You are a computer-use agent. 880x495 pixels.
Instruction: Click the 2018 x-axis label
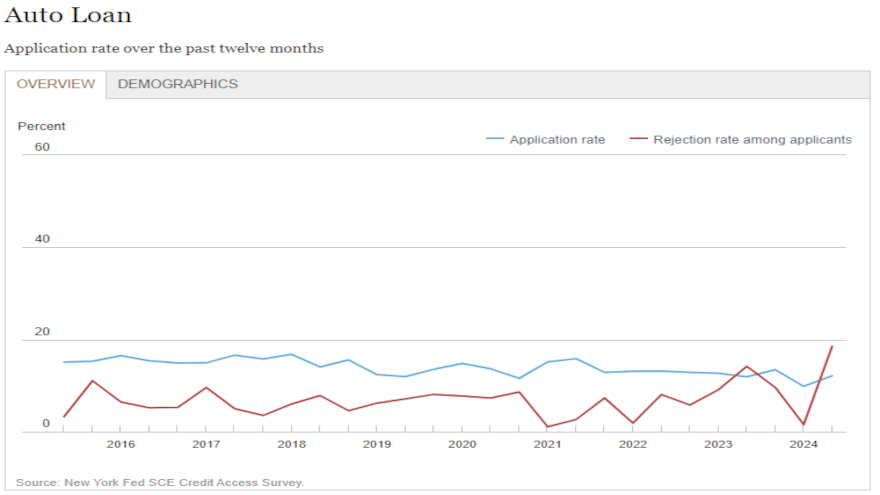click(x=291, y=444)
